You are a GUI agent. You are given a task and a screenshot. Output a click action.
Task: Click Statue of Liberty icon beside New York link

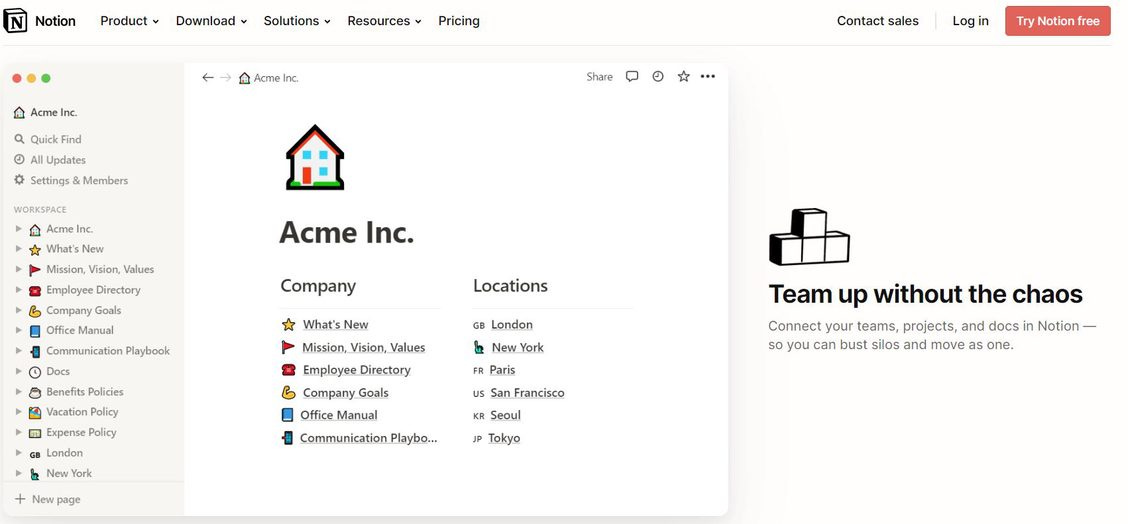point(479,348)
